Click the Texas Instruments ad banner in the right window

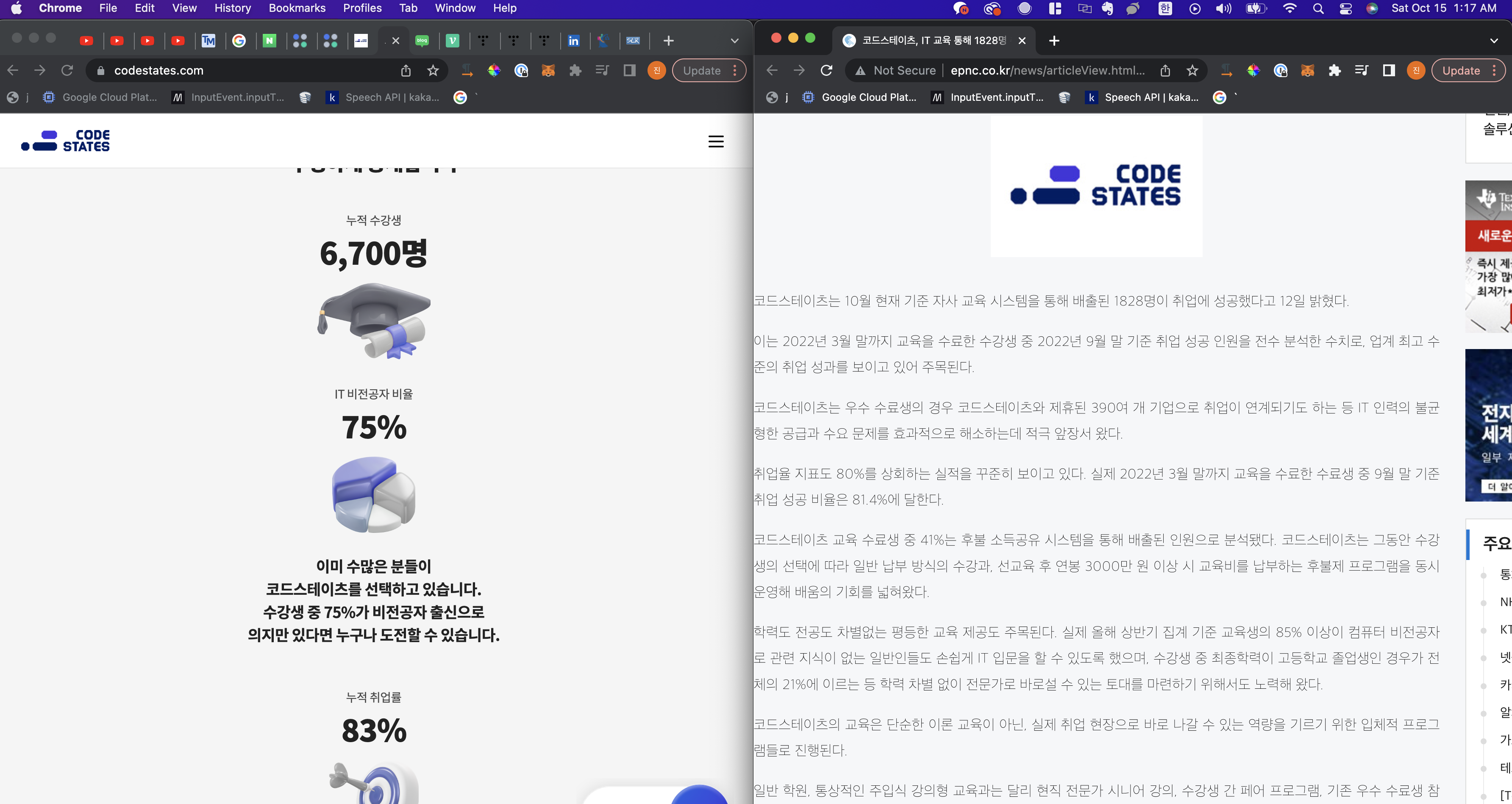coord(1489,256)
